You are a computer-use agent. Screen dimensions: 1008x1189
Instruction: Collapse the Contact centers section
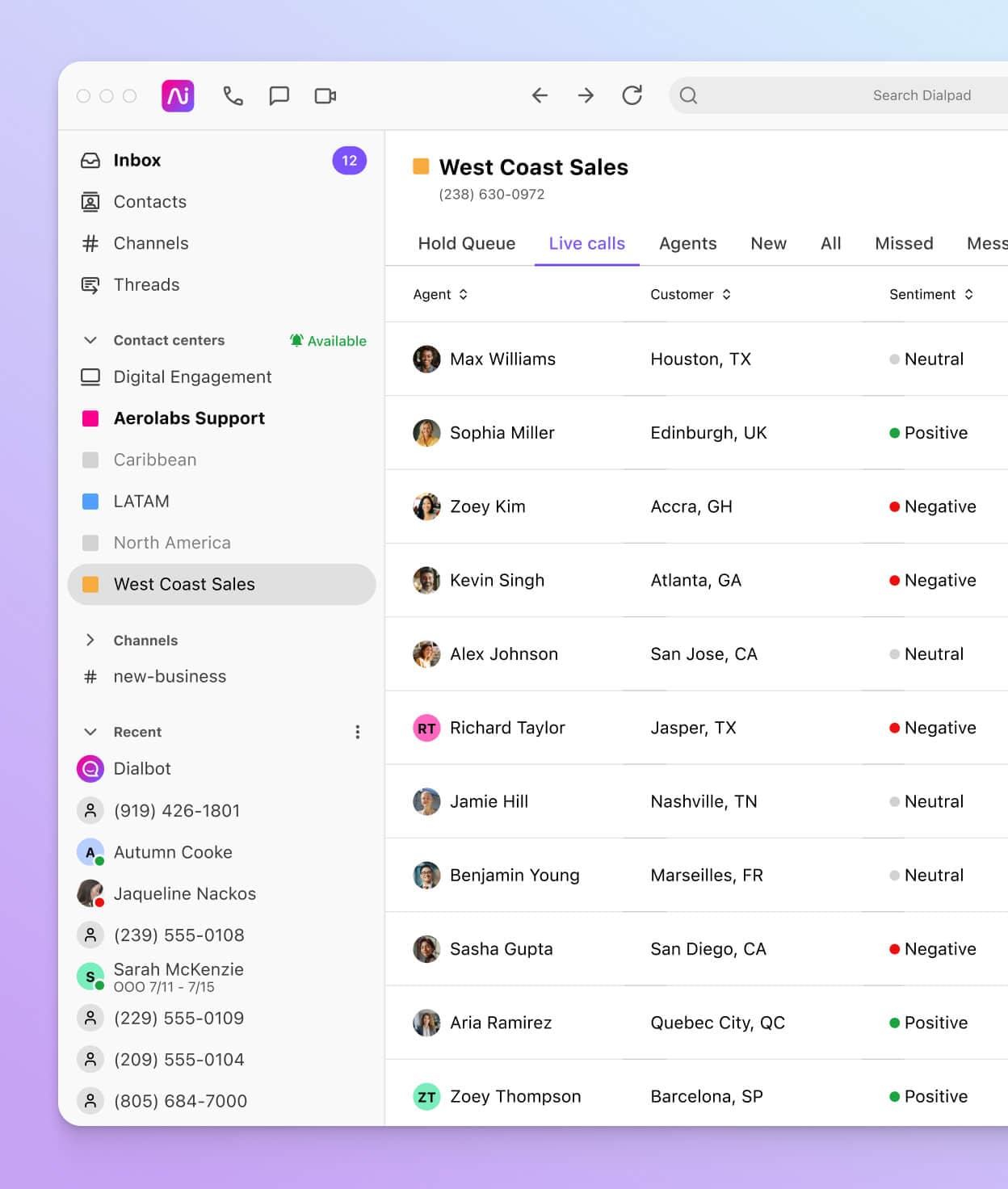(x=91, y=340)
